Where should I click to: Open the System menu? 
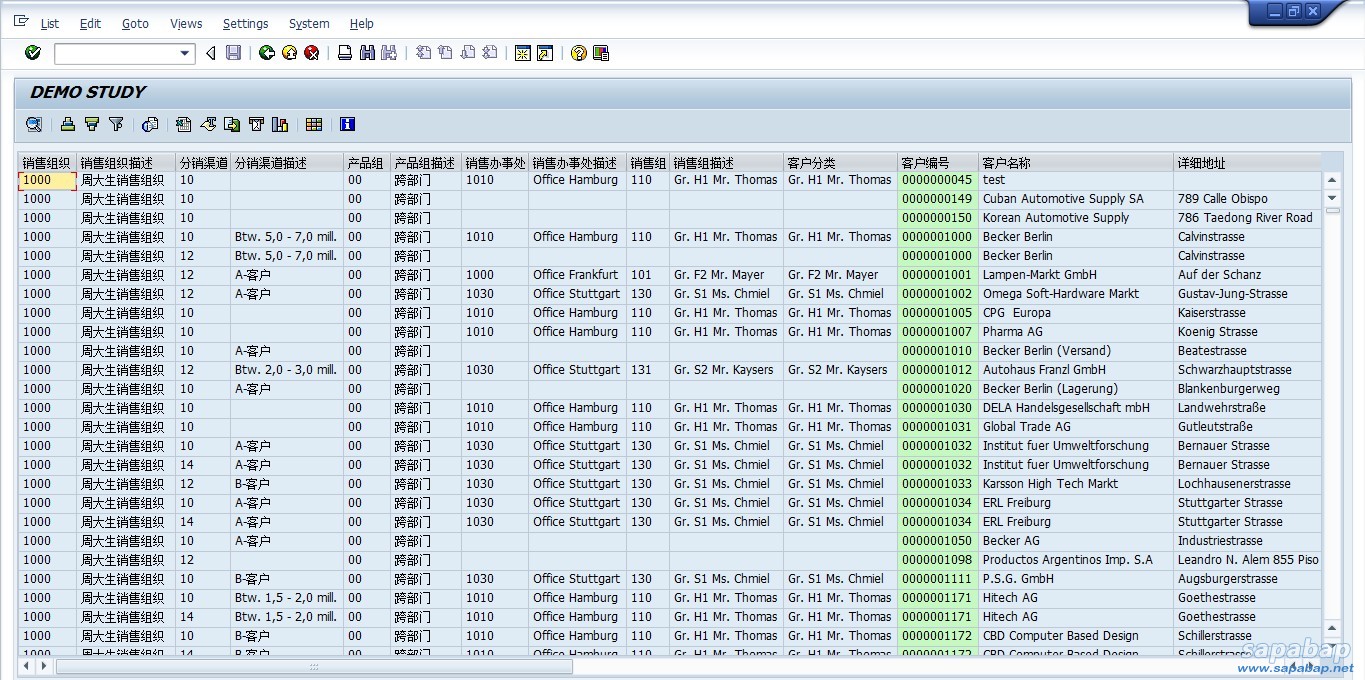coord(309,24)
